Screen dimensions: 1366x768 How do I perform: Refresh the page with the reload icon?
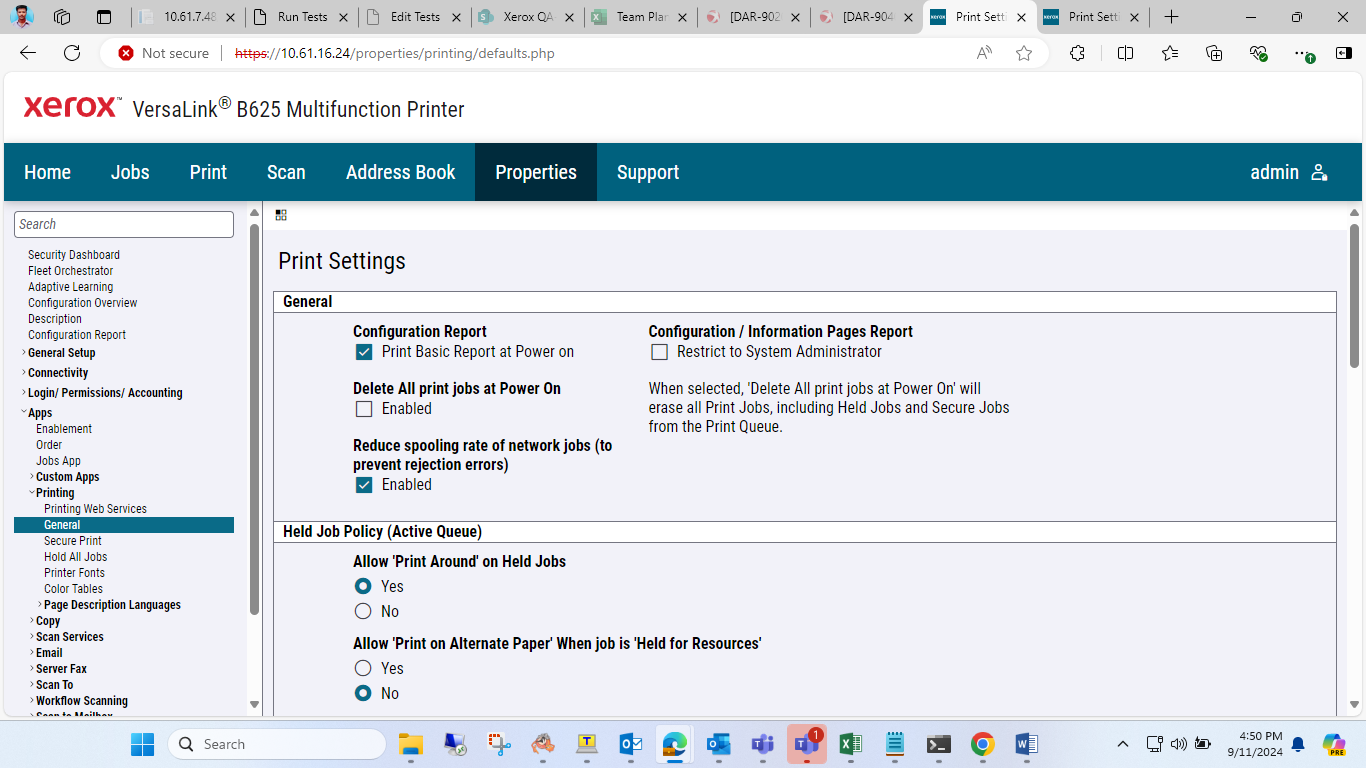(72, 53)
